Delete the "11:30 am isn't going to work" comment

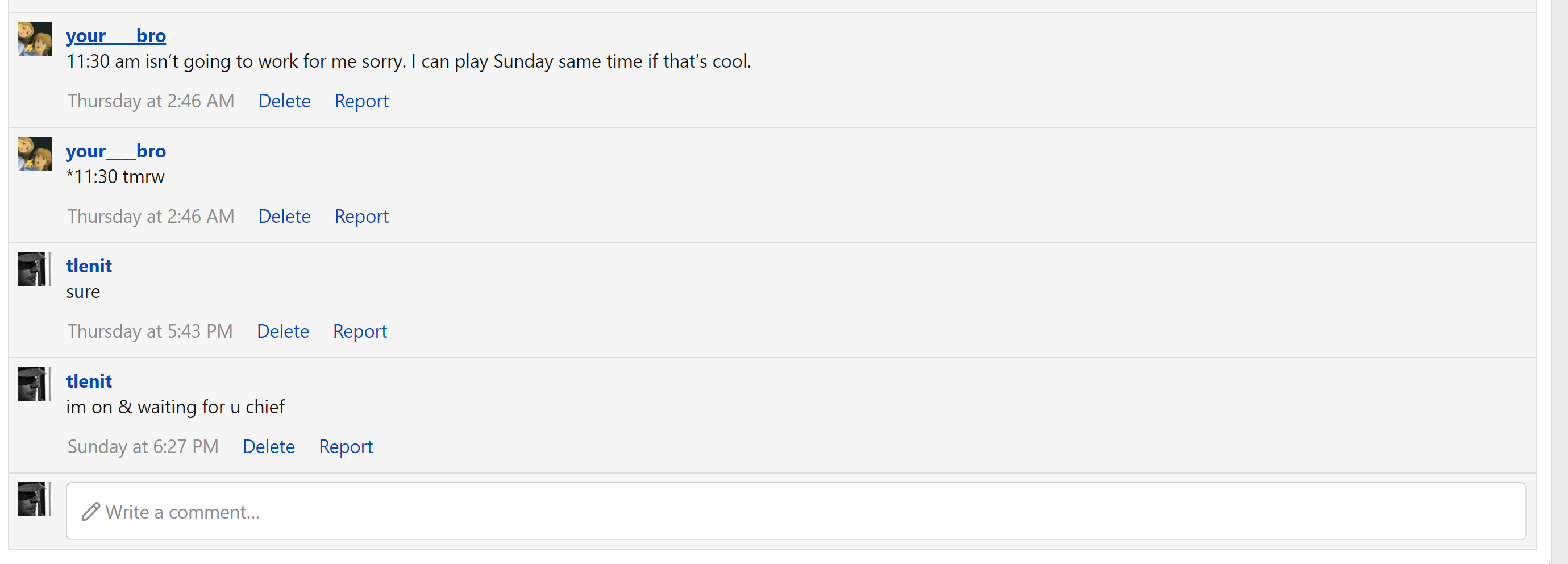tap(284, 101)
